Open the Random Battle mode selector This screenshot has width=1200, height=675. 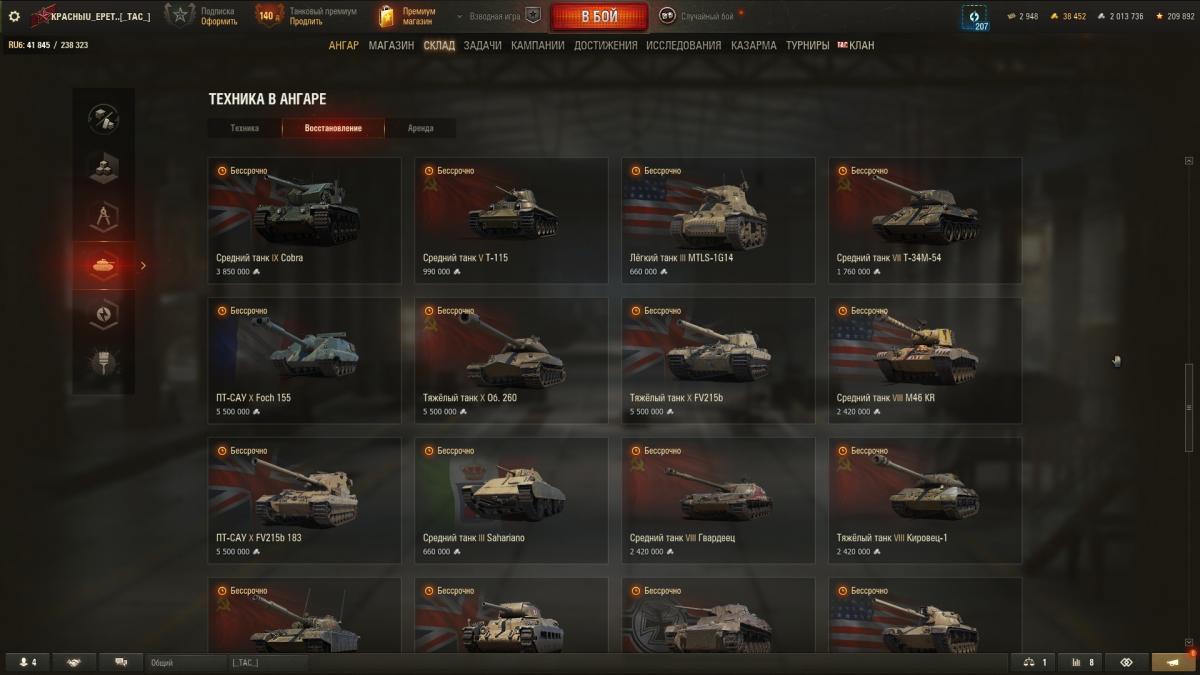point(702,16)
